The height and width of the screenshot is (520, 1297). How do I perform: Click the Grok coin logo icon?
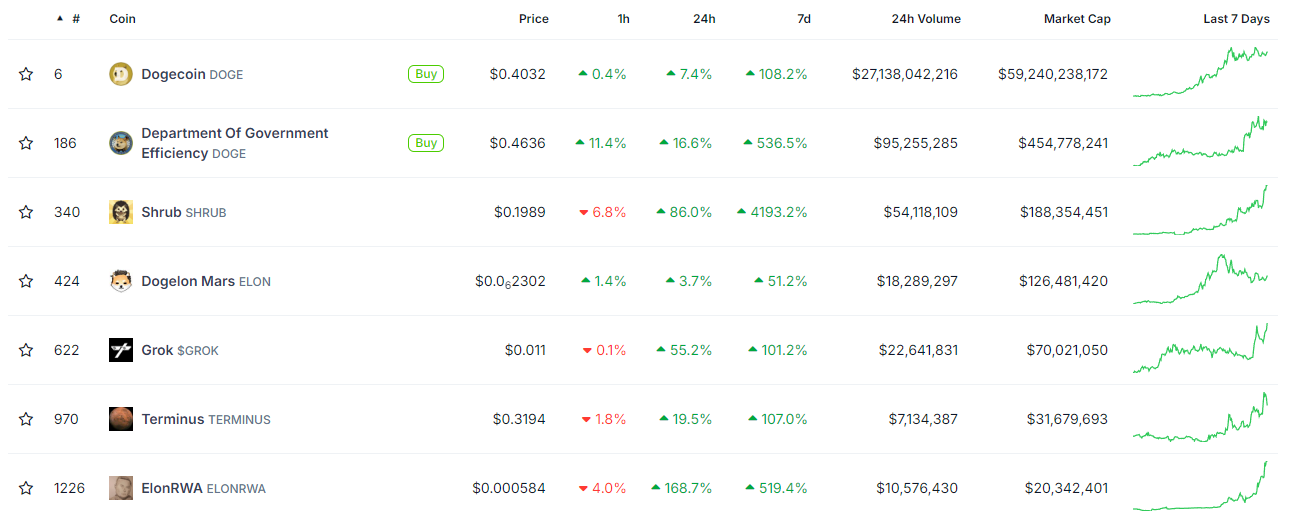[120, 350]
